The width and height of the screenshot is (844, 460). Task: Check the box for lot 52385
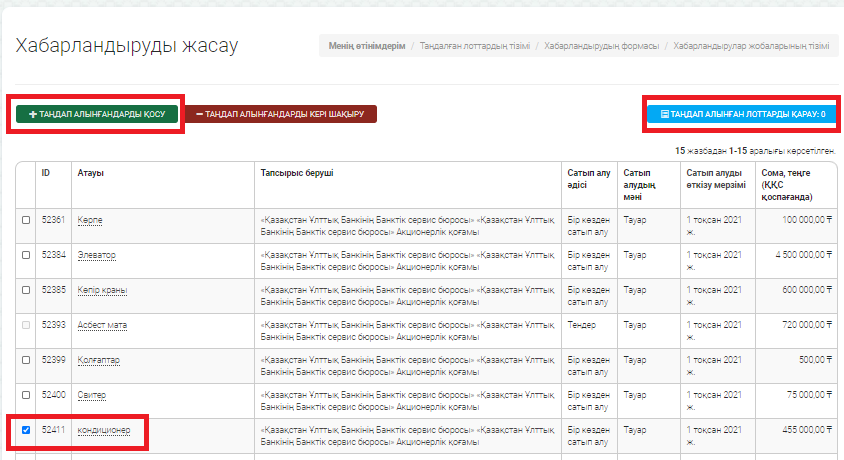pos(26,290)
